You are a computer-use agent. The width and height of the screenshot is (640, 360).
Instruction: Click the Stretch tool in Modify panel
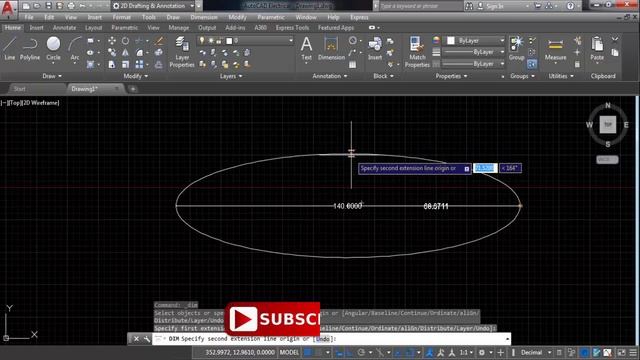click(111, 64)
